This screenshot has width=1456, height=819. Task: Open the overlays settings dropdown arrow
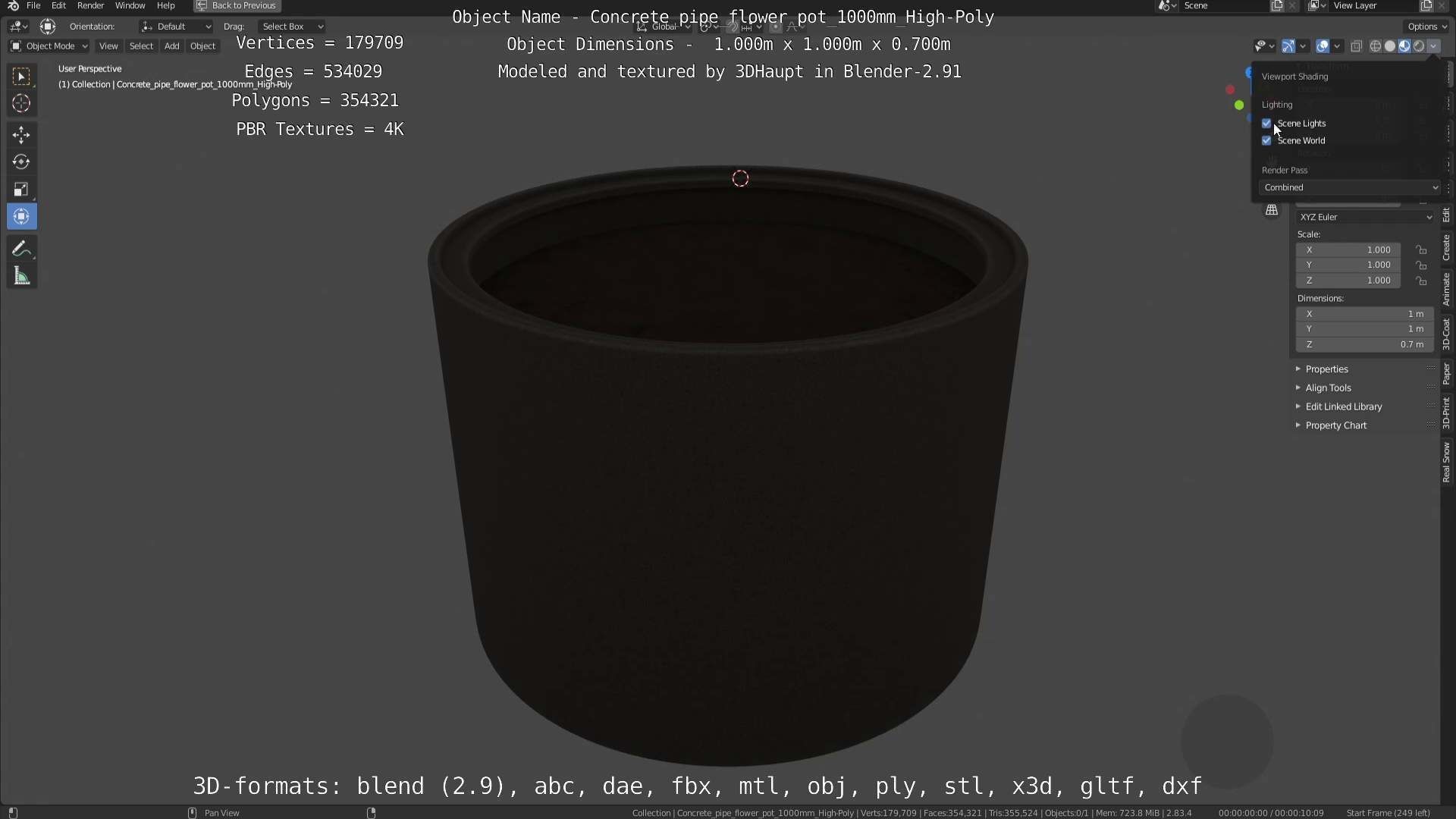[x=1337, y=46]
